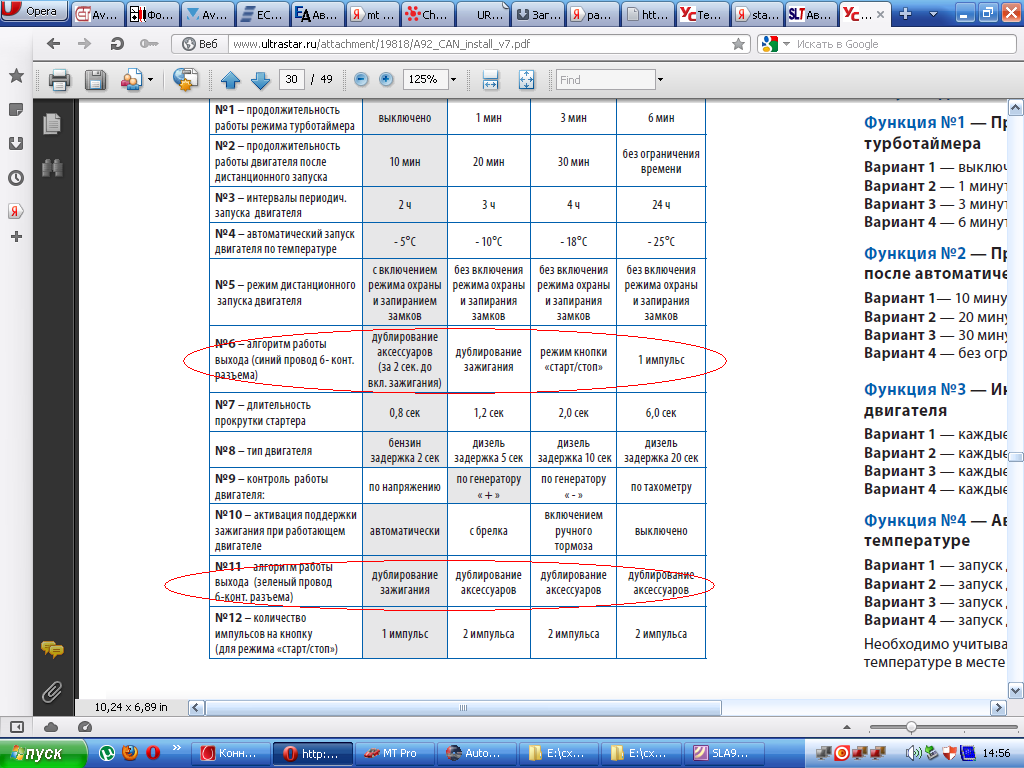Image resolution: width=1024 pixels, height=768 pixels.
Task: Switch to the "Ch..." tab
Action: point(428,14)
